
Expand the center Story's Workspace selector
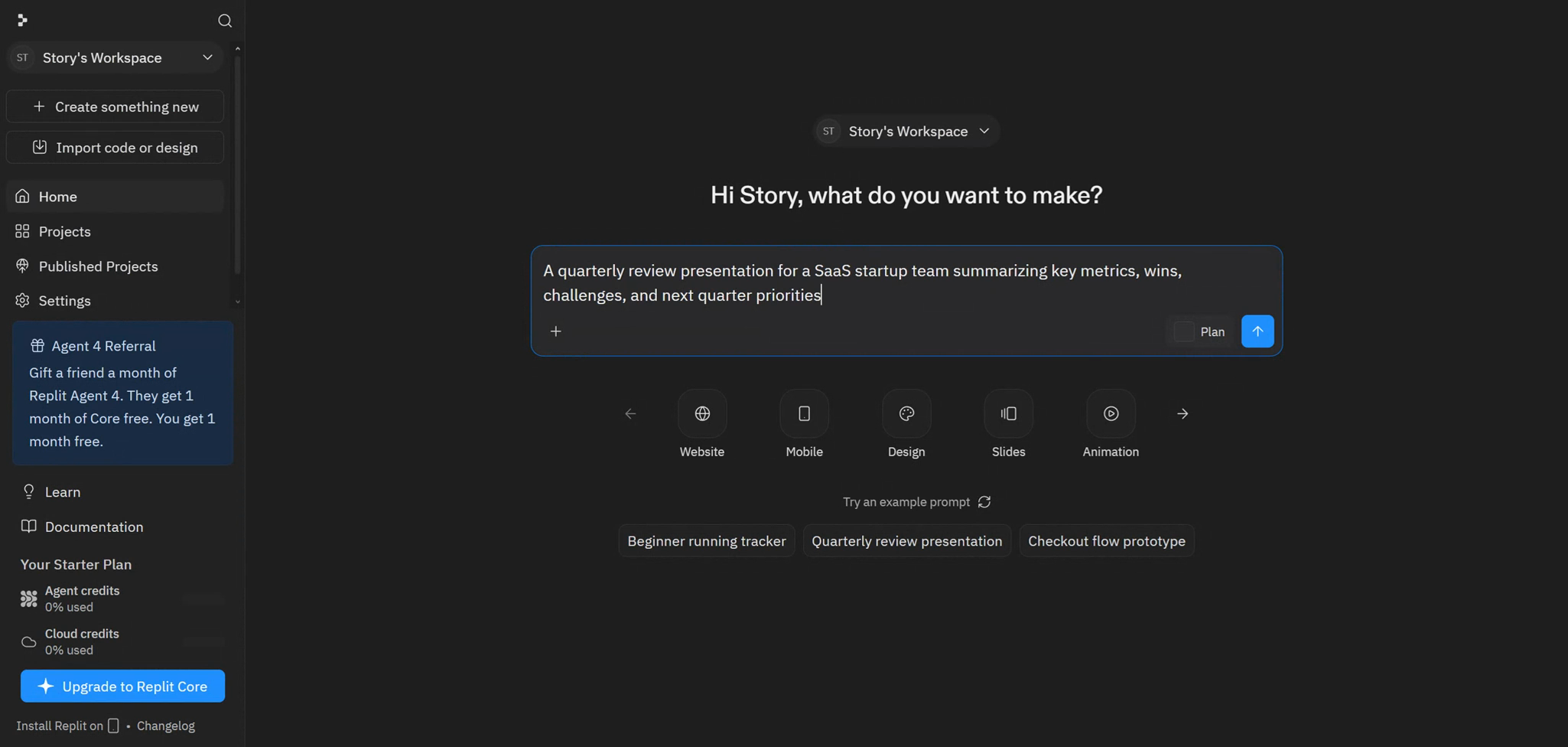(x=906, y=132)
